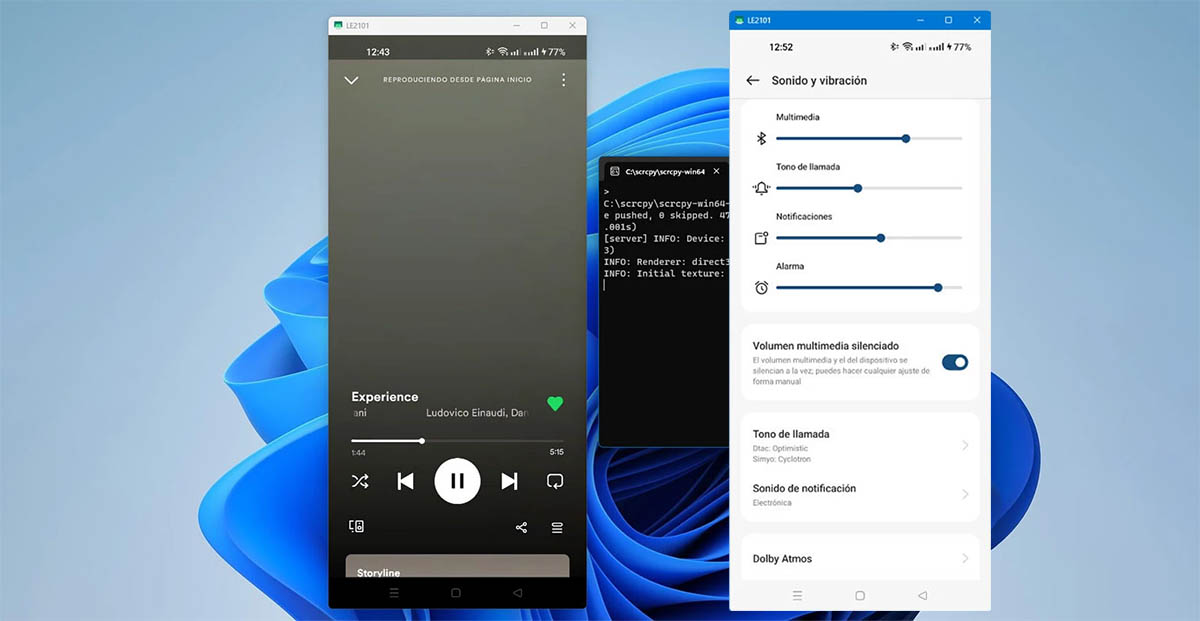Open the devices icon below the playback controls
The image size is (1200, 621).
pos(357,525)
